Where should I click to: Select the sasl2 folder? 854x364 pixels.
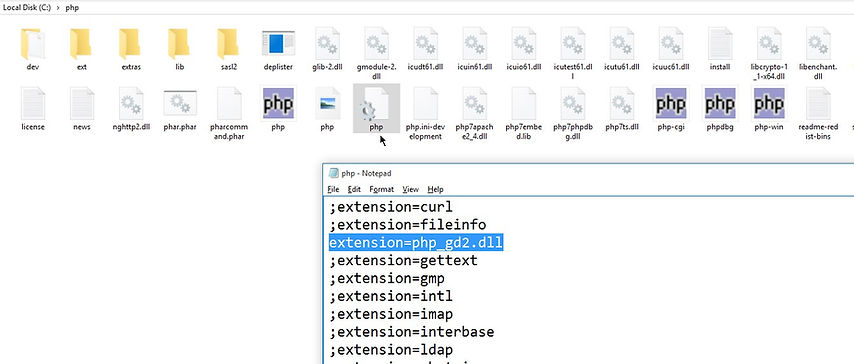229,50
